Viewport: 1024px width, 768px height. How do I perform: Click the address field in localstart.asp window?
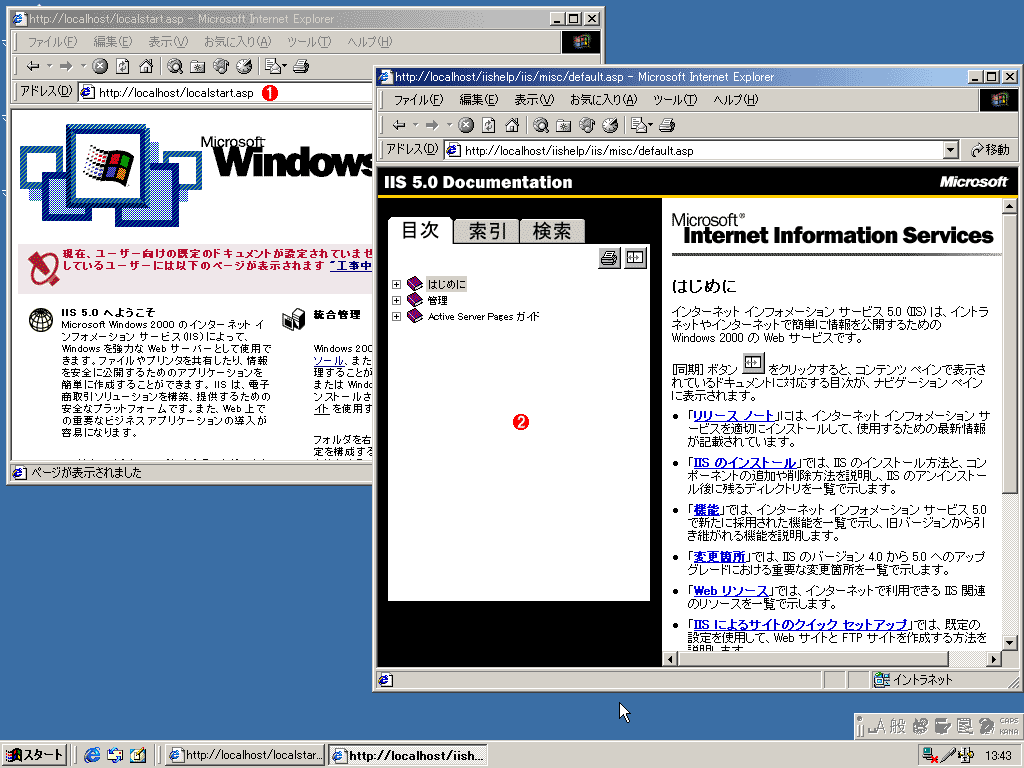(225, 93)
